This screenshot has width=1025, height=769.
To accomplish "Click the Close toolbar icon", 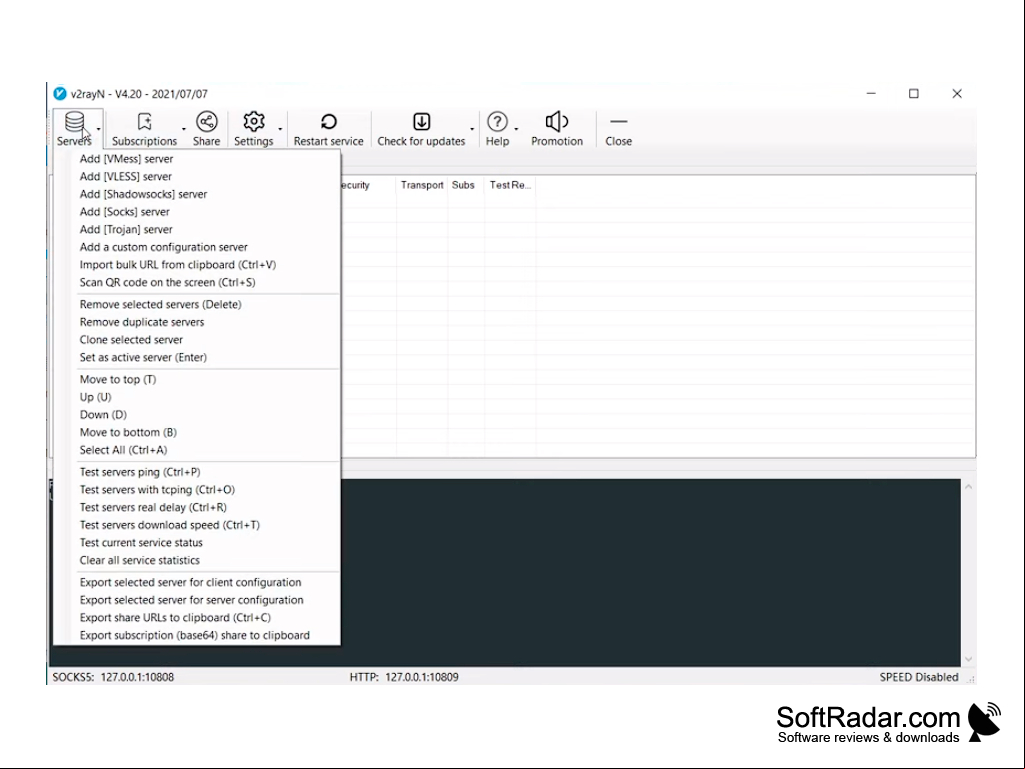I will 618,122.
